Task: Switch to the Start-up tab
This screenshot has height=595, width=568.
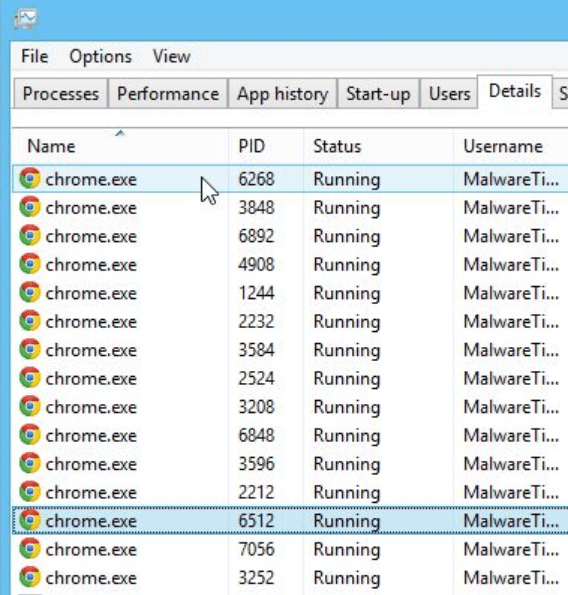Action: [x=378, y=94]
